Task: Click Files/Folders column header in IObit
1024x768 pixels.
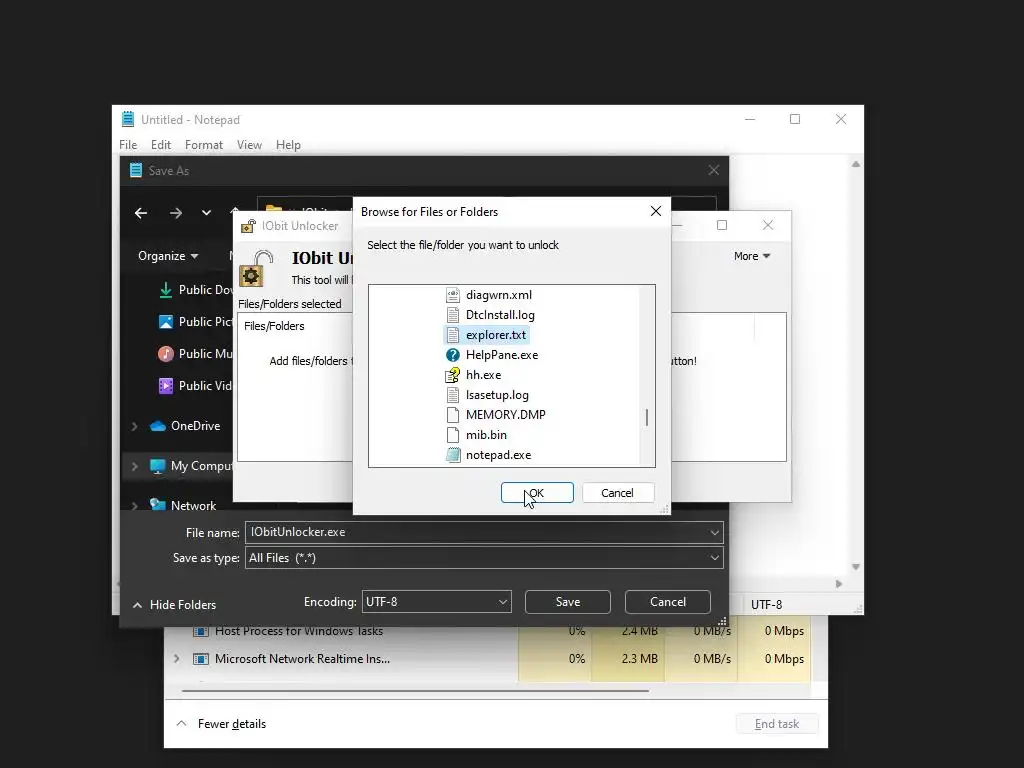Action: [x=274, y=326]
